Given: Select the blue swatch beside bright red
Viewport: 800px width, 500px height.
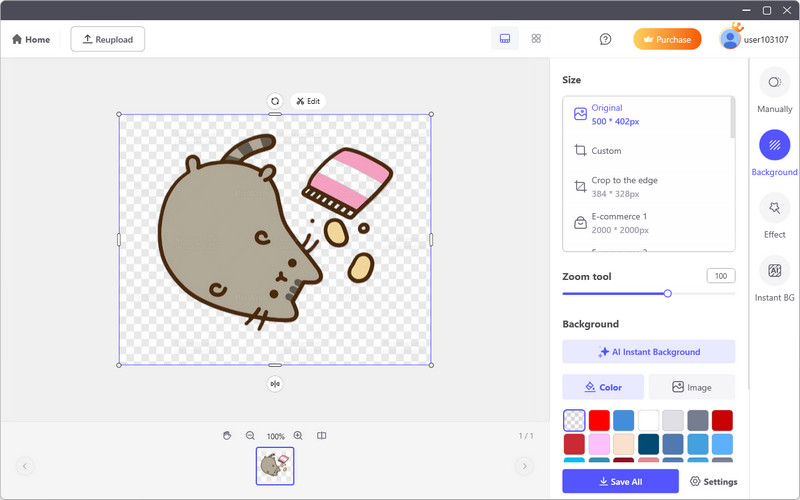Looking at the screenshot, I should pos(623,420).
